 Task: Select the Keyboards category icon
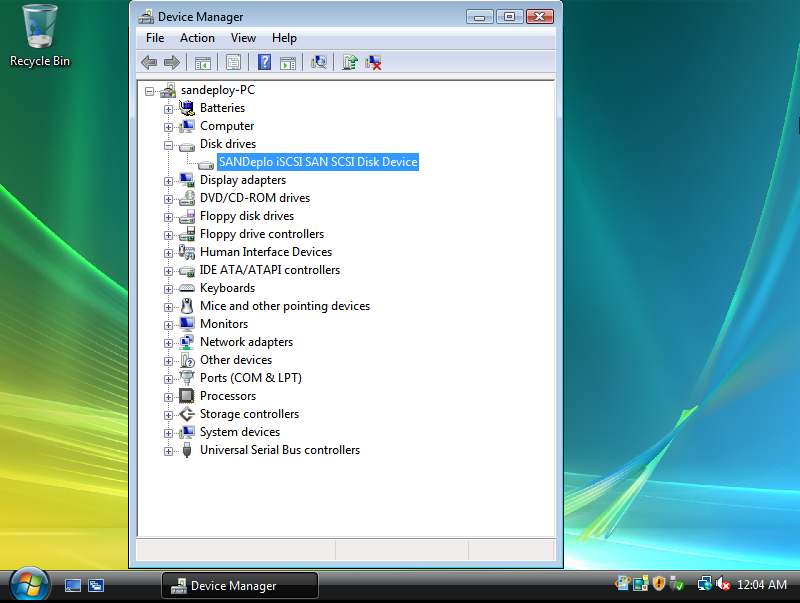click(187, 288)
